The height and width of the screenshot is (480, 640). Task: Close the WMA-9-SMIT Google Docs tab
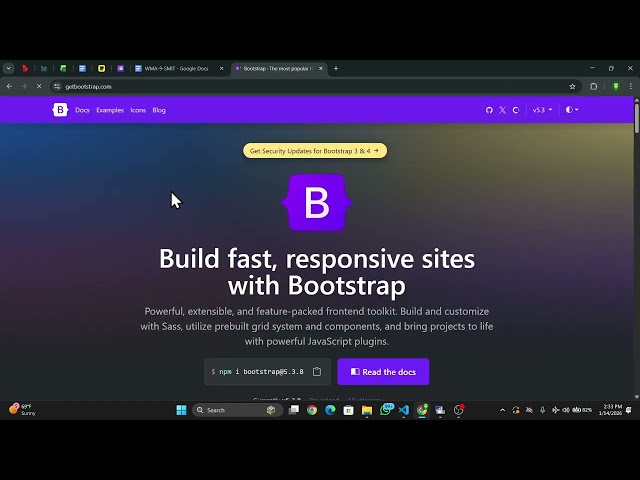[222, 69]
